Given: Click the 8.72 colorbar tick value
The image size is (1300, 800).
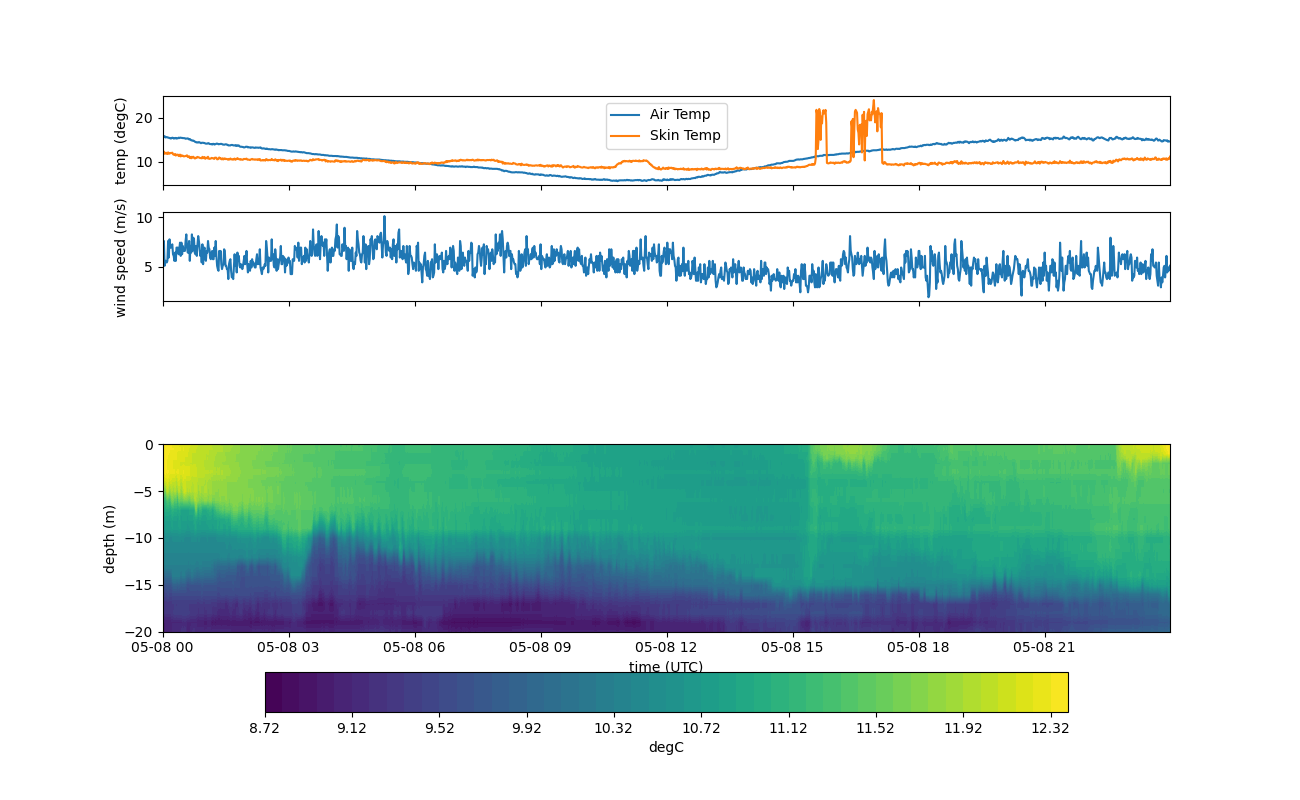Looking at the screenshot, I should (x=265, y=728).
